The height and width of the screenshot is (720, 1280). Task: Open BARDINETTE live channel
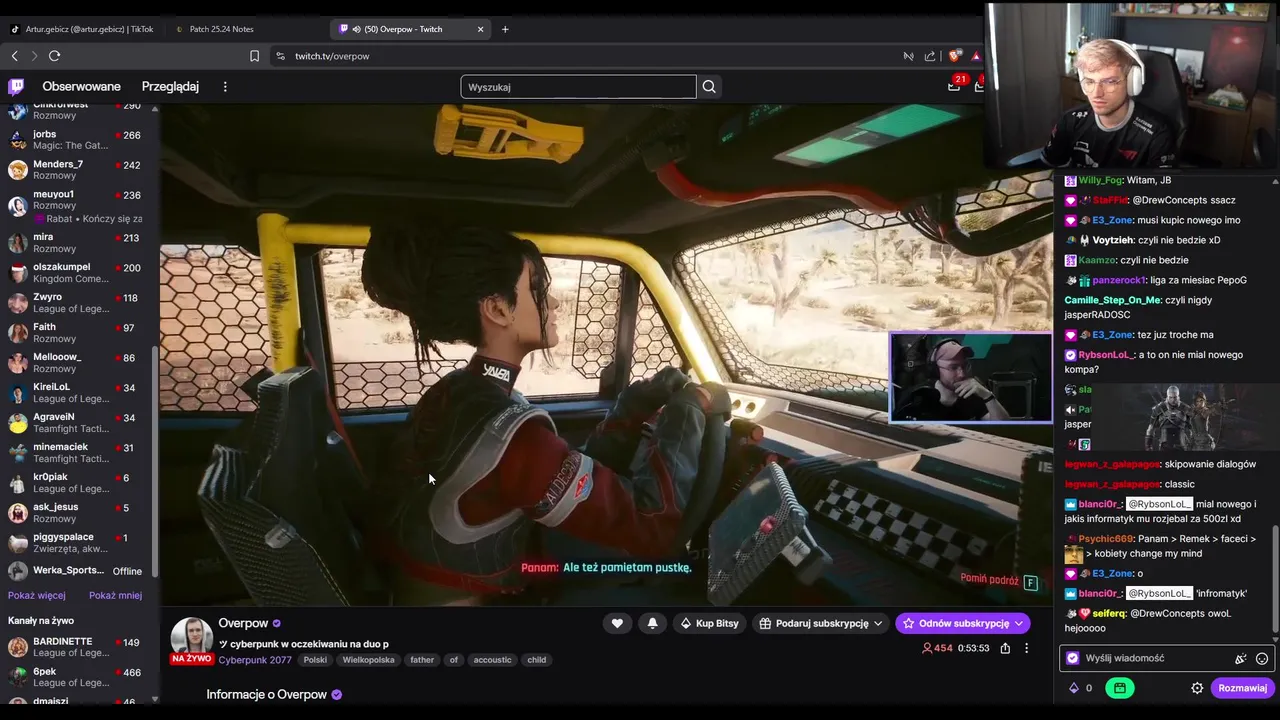click(76, 647)
